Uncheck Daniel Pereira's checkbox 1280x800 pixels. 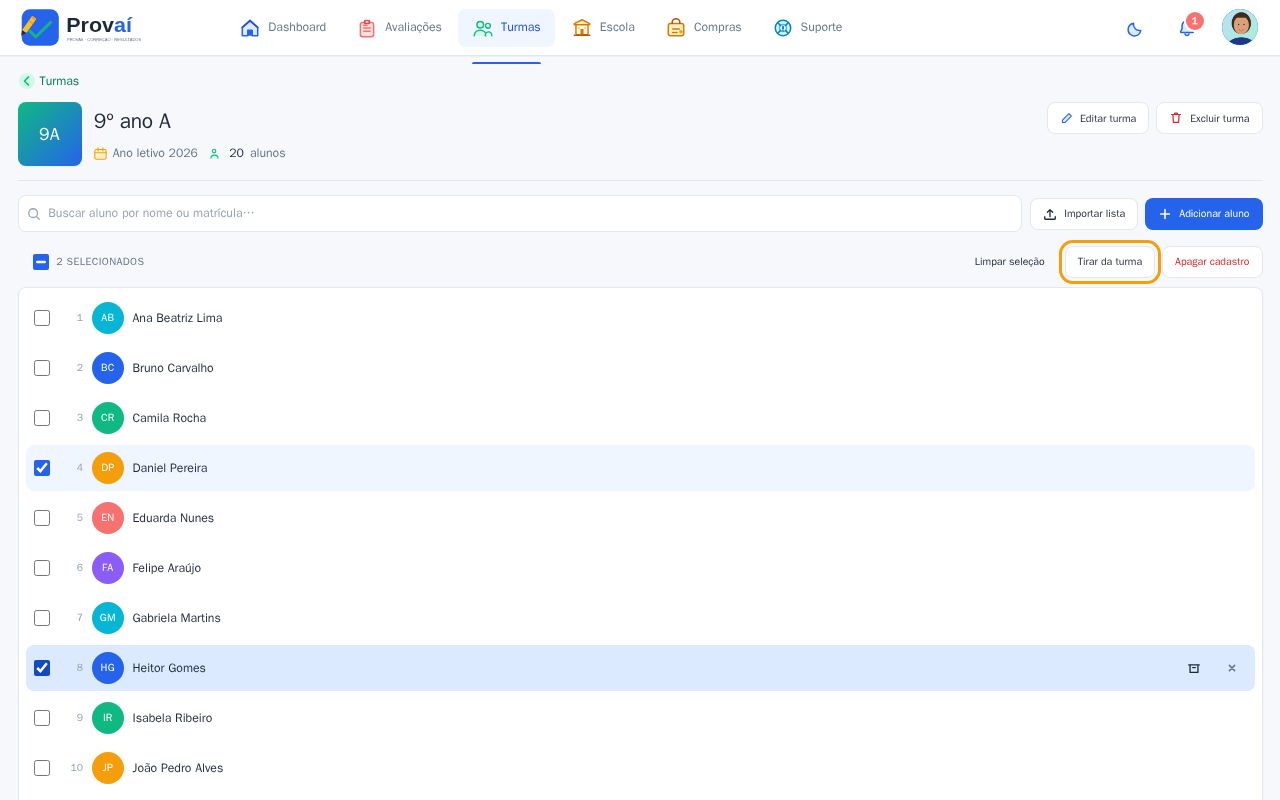42,468
